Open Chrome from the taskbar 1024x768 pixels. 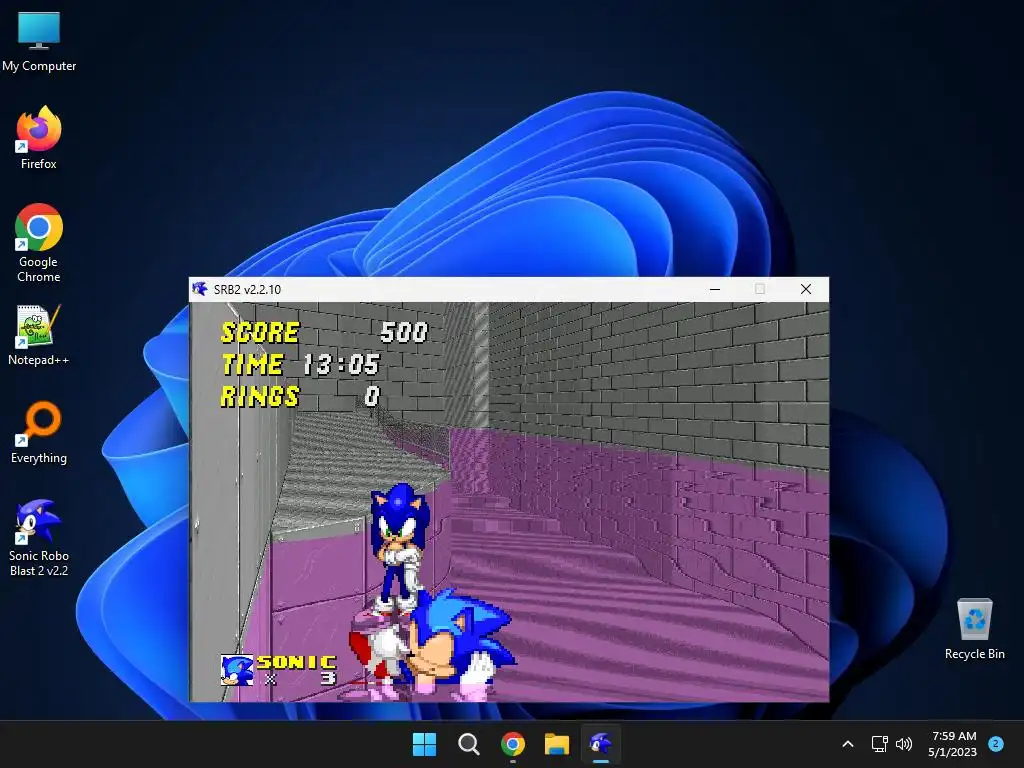pos(513,744)
